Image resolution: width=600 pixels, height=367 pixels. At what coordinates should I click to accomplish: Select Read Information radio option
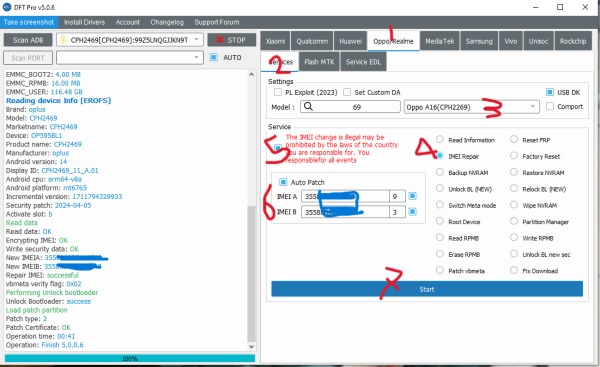[440, 139]
